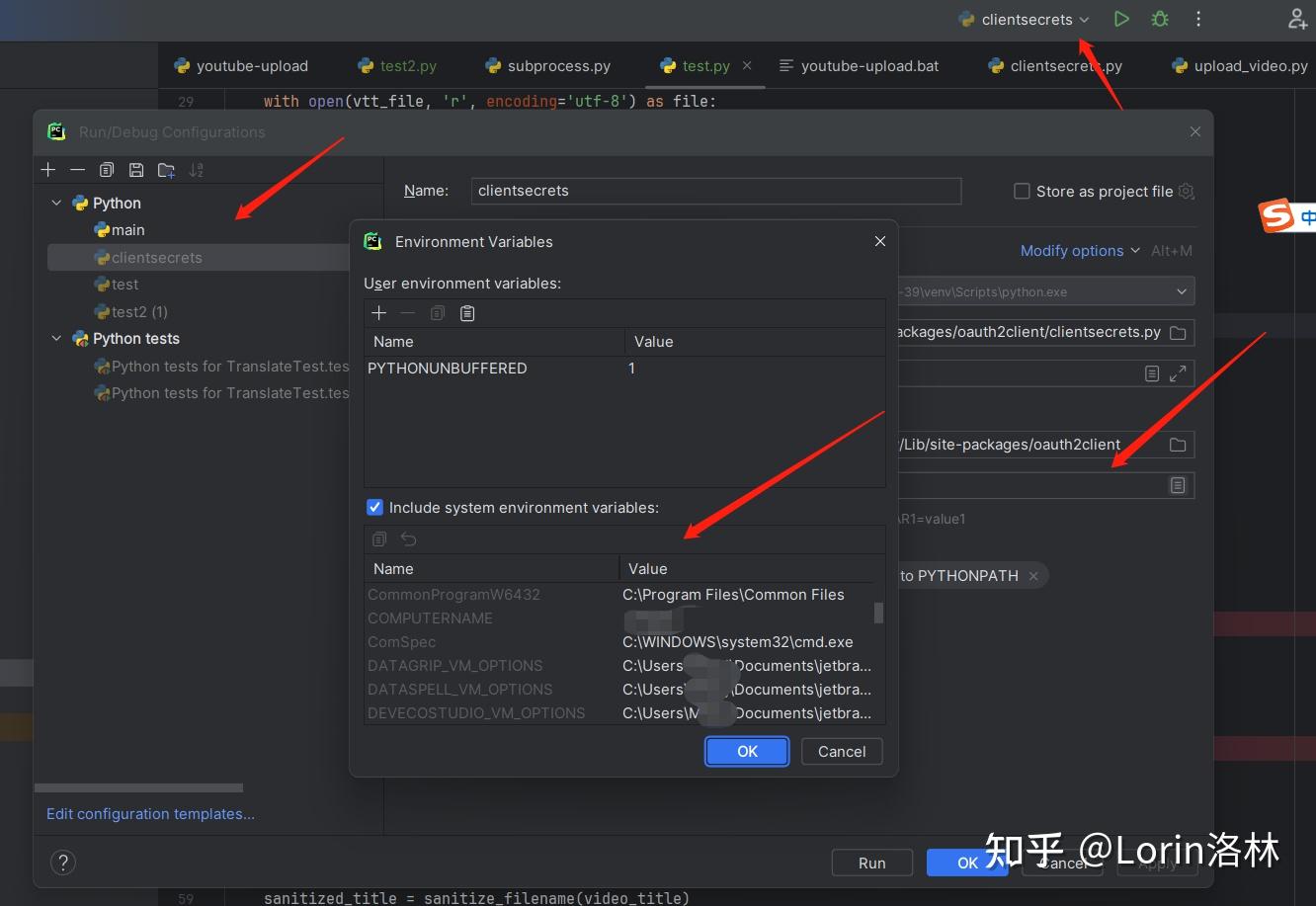This screenshot has height=906, width=1316.
Task: Open the add-user collaboration icon in the title bar
Action: [x=1298, y=19]
